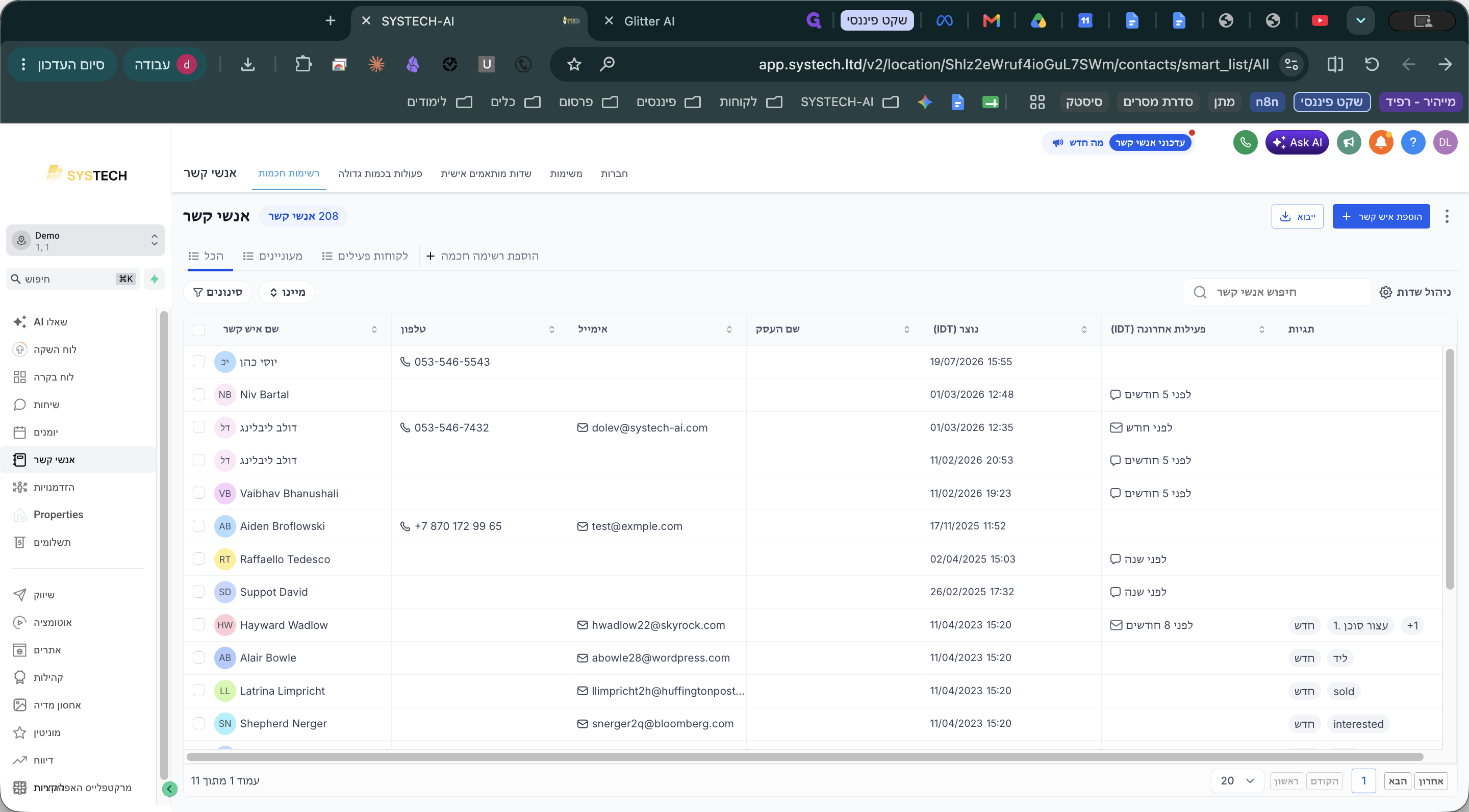Viewport: 1469px width, 812px height.
Task: Open field management gear settings
Action: (x=1415, y=292)
